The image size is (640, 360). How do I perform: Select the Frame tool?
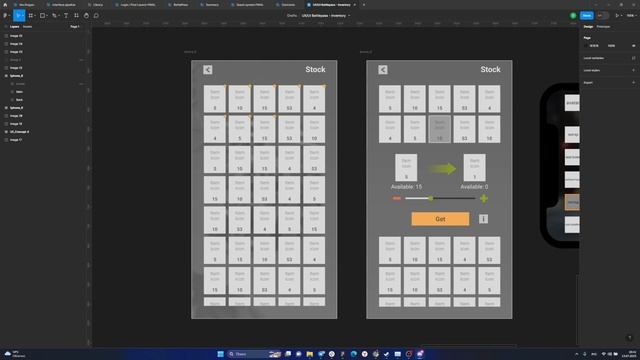30,16
